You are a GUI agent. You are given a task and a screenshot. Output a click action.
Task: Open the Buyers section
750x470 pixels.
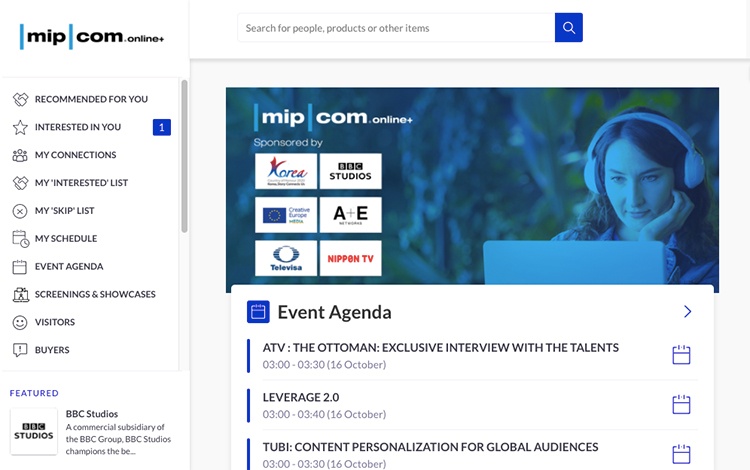pyautogui.click(x=52, y=350)
